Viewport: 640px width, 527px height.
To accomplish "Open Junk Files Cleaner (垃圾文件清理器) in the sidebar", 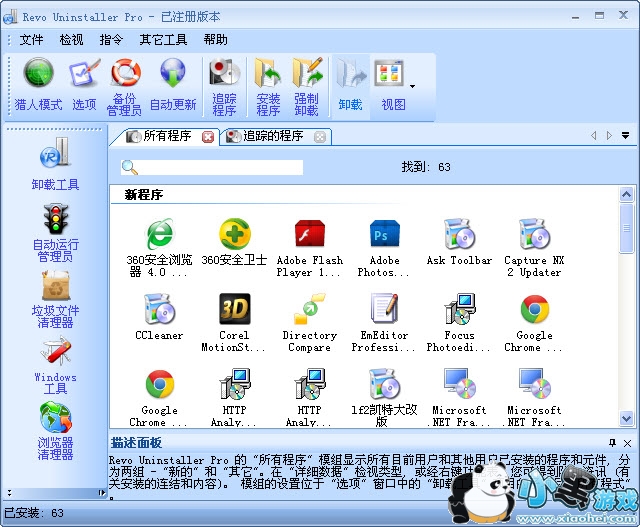I will [53, 300].
